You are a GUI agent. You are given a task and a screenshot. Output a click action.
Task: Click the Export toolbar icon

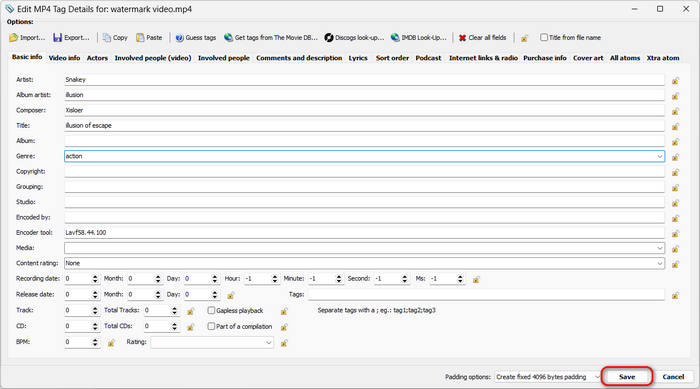click(71, 38)
